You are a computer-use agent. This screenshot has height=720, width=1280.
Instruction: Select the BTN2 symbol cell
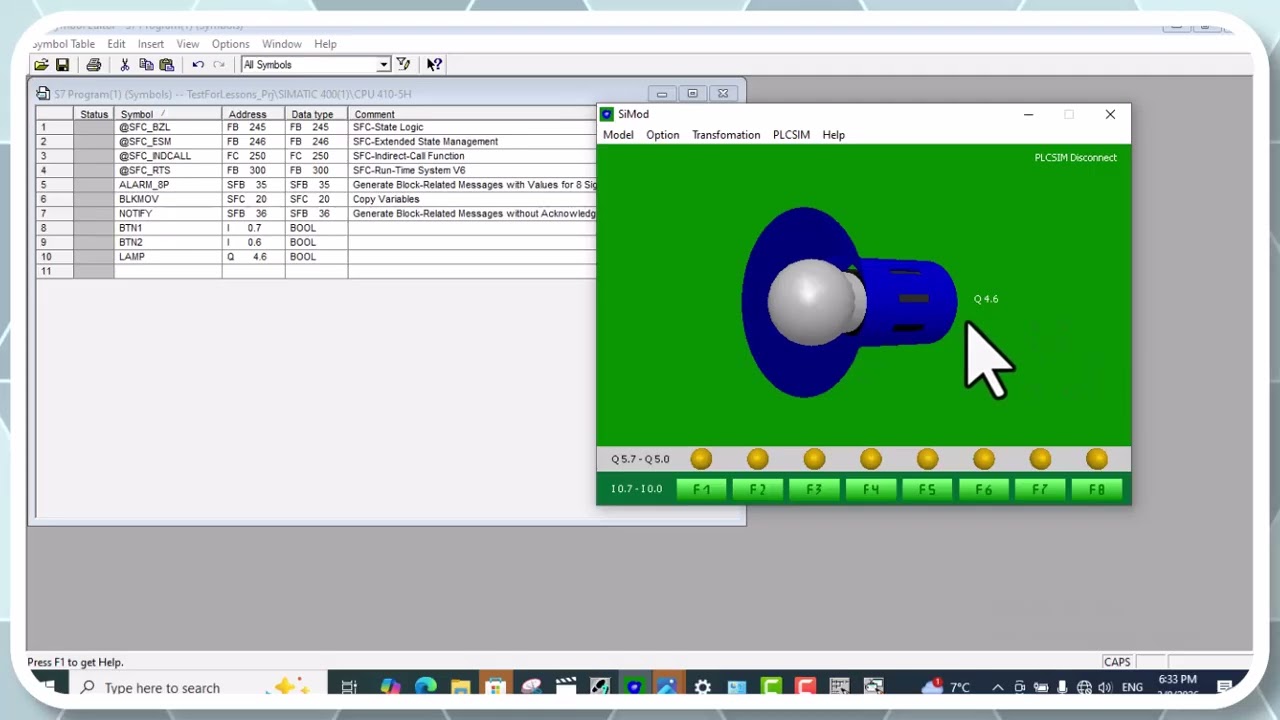pos(168,242)
